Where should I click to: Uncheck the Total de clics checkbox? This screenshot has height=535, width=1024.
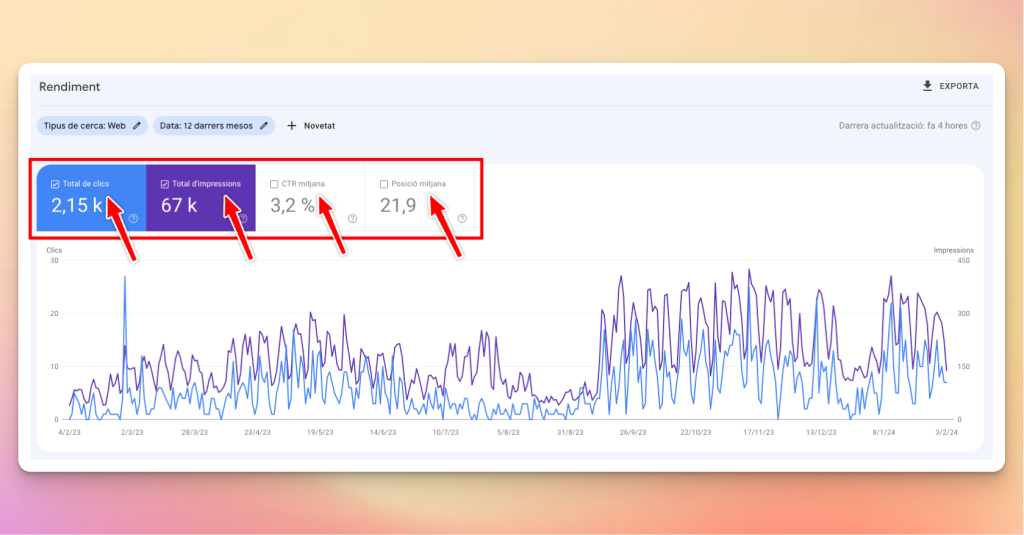[x=55, y=184]
